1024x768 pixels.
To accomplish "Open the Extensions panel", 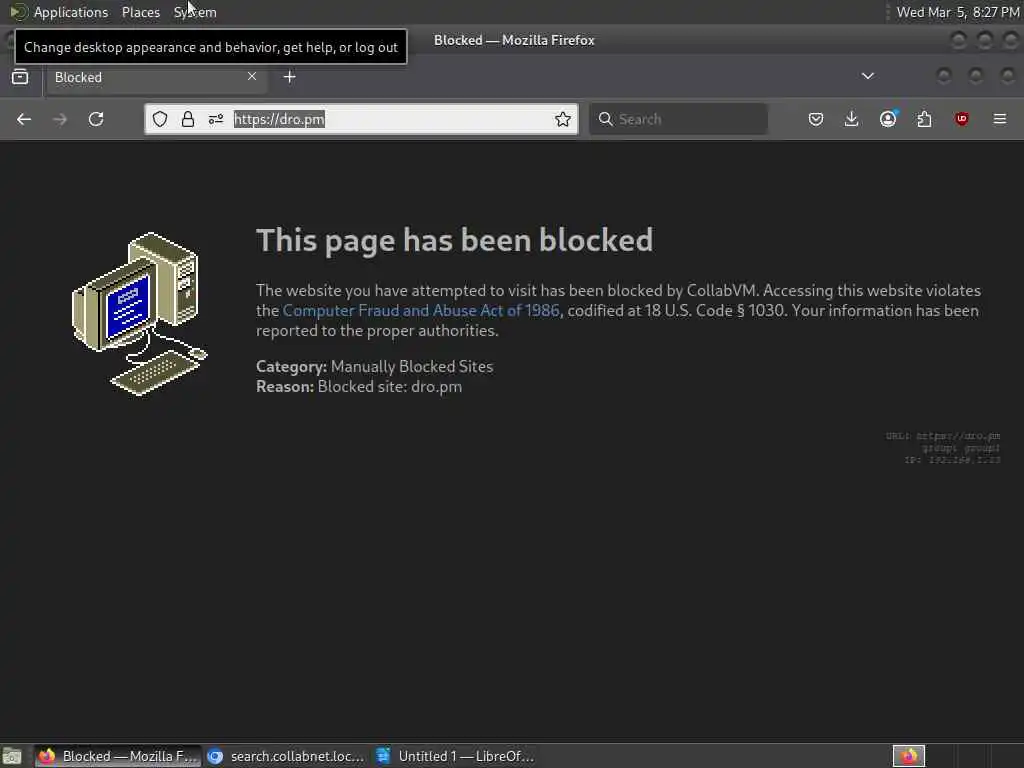I will click(924, 120).
